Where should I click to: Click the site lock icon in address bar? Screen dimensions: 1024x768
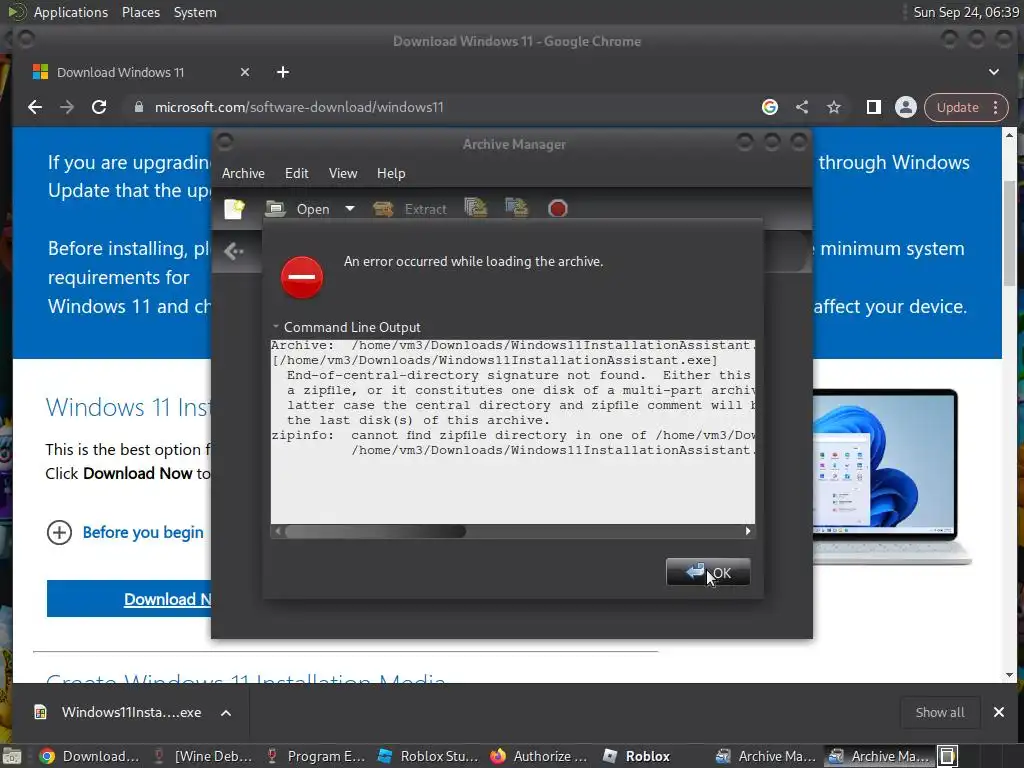pyautogui.click(x=138, y=107)
